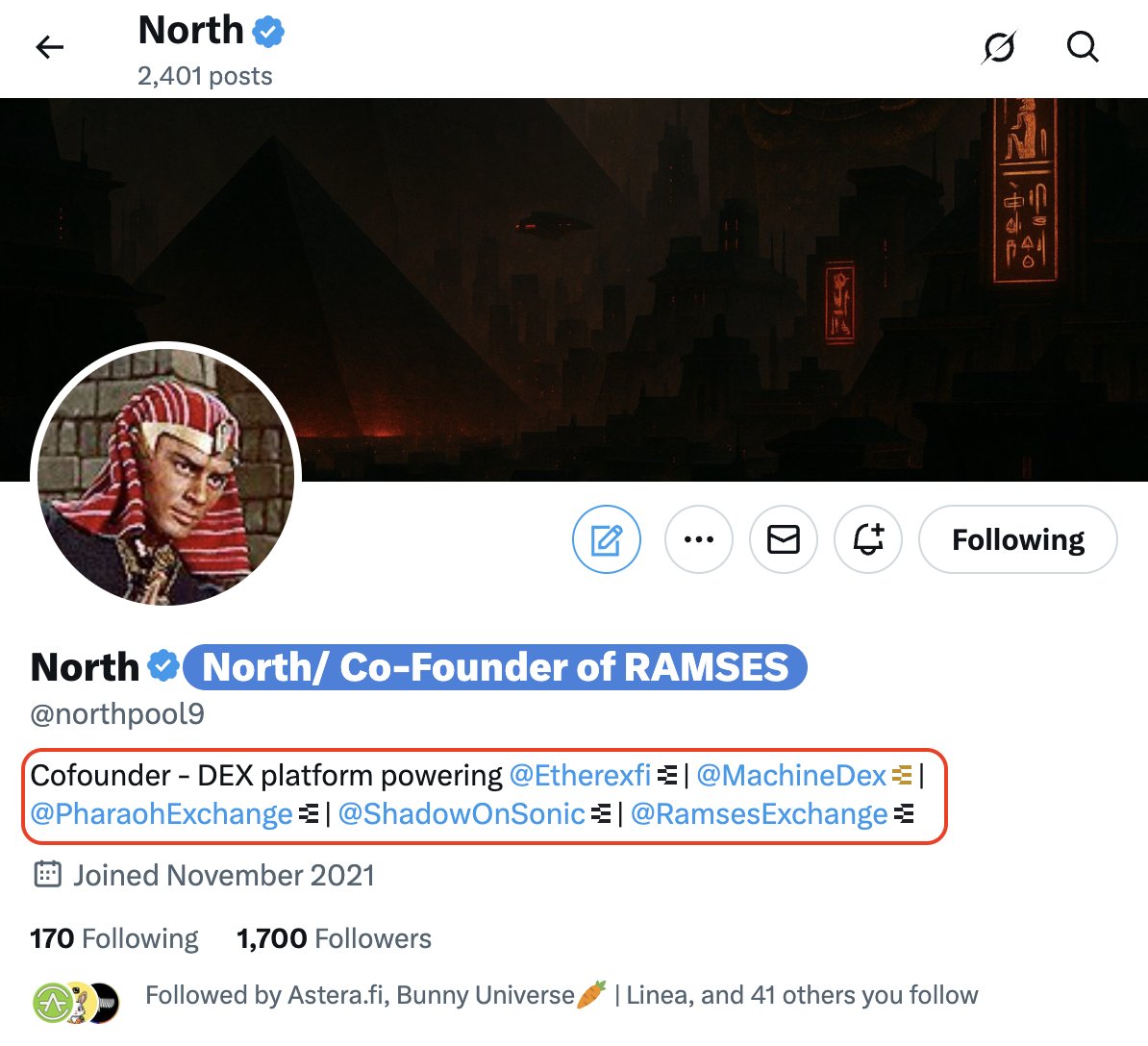View the 1,700 Followers list
This screenshot has height=1046, width=1148.
click(334, 938)
